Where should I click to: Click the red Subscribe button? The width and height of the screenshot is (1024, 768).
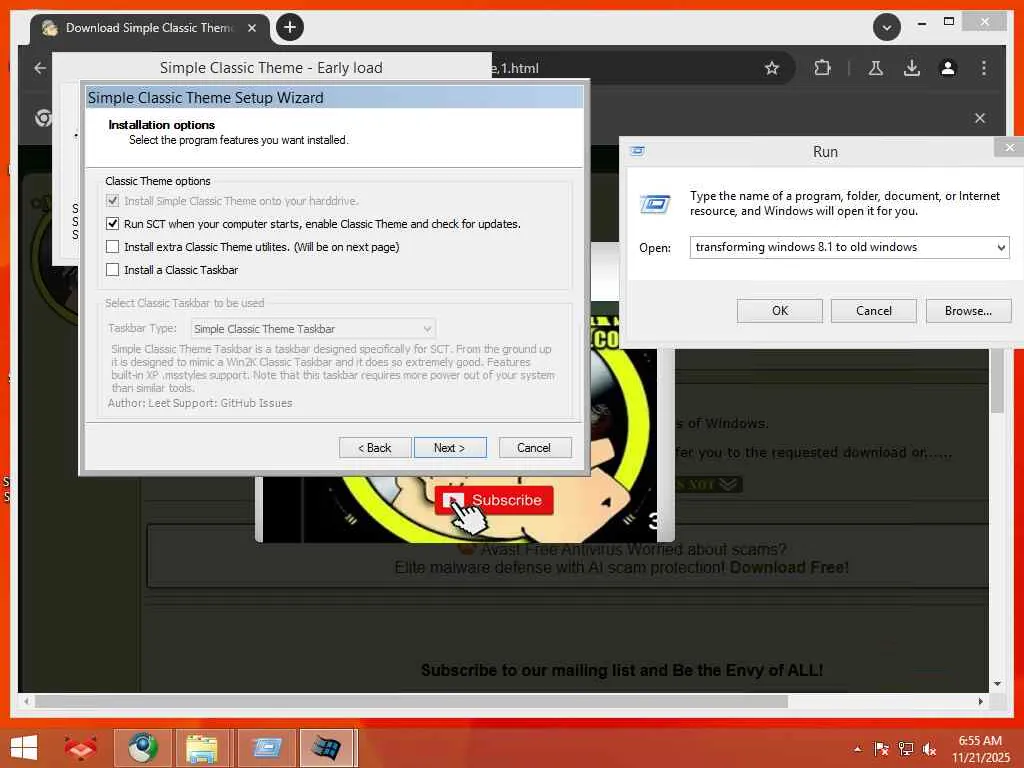[494, 500]
